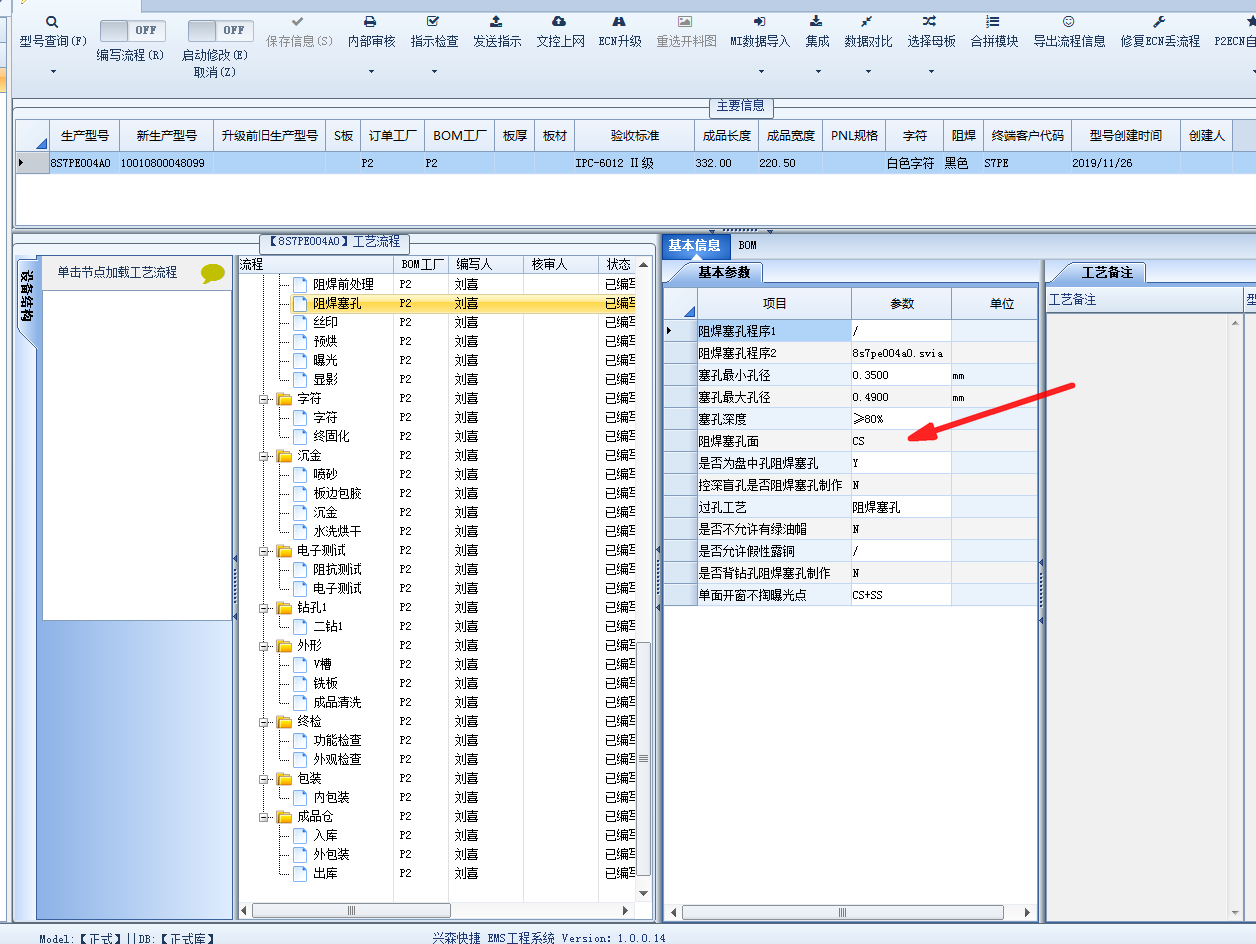1256x944 pixels.
Task: Open the 数据对比 dropdown arrow
Action: (x=868, y=71)
